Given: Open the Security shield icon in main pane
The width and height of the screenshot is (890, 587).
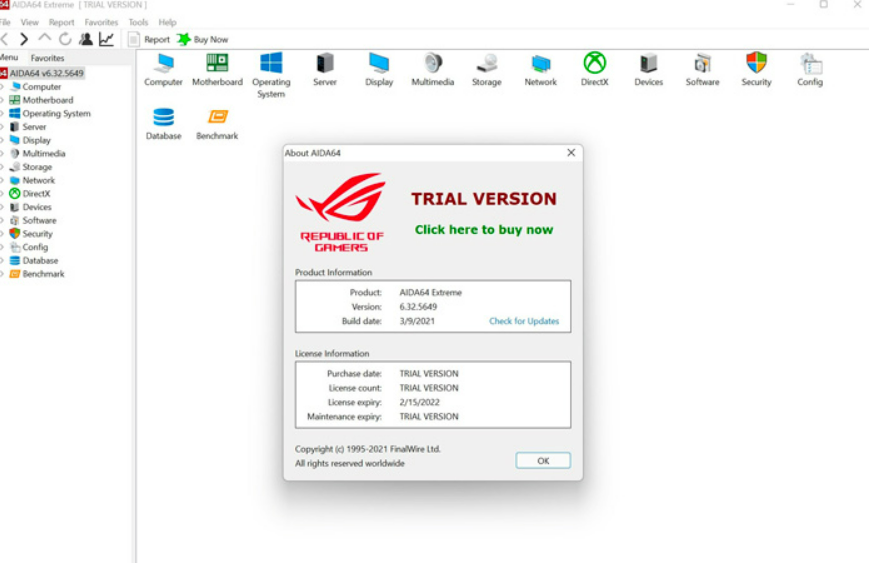Looking at the screenshot, I should [756, 69].
